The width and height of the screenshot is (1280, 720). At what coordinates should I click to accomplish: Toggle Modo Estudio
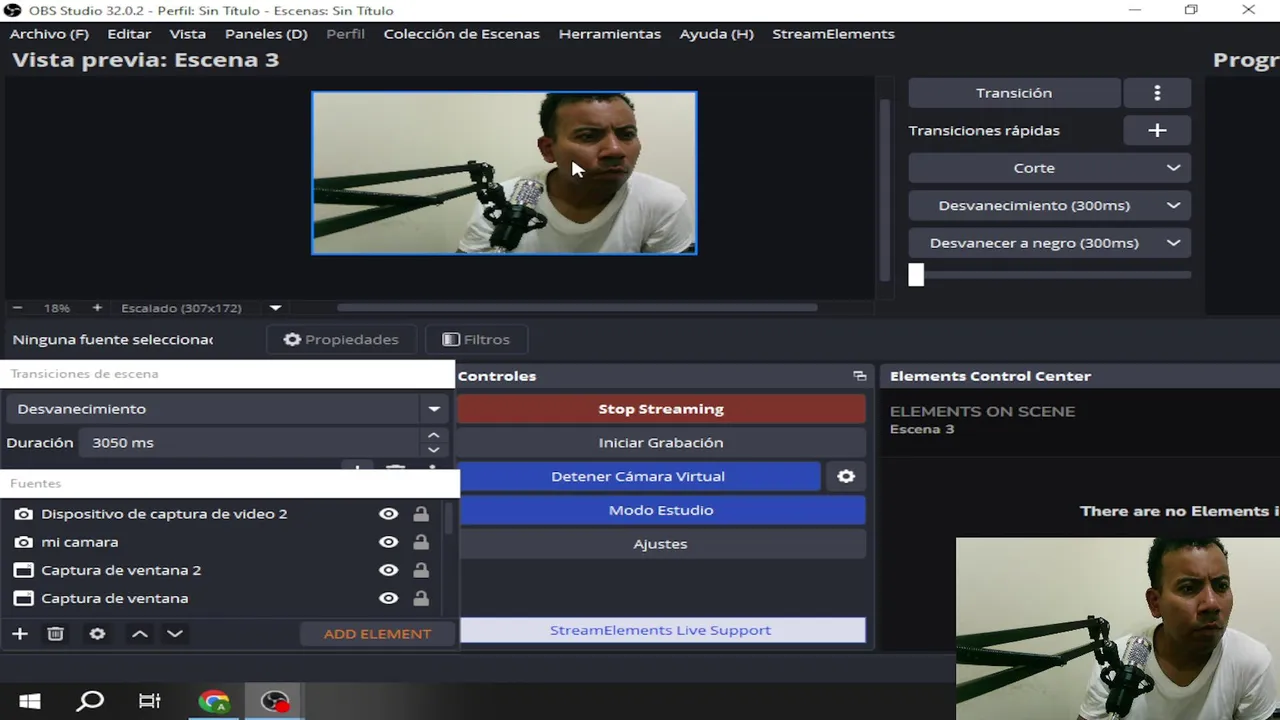(661, 510)
